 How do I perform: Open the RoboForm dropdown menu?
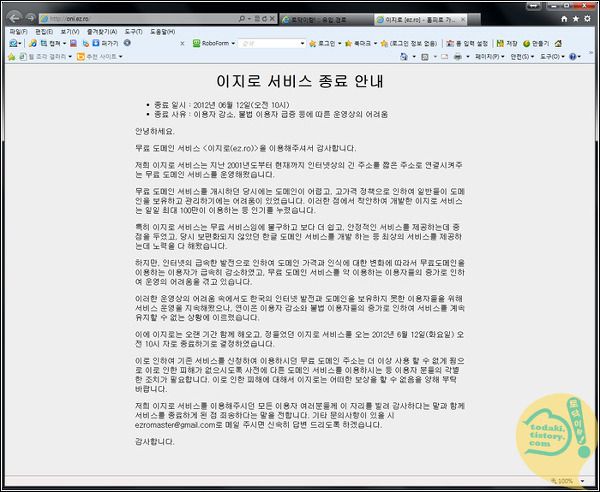[214, 44]
